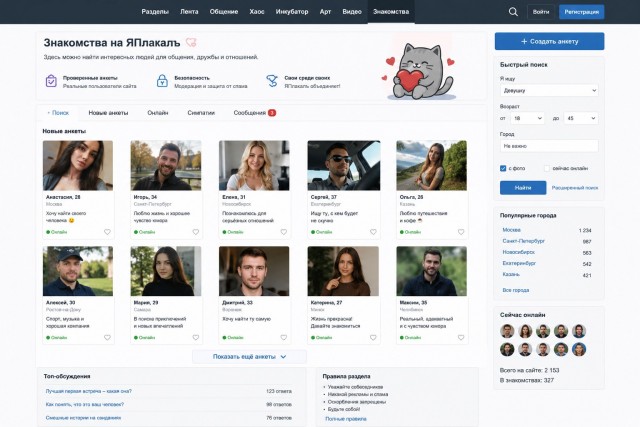Open Анастасия's profile photo
The image size is (640, 427).
click(x=78, y=165)
